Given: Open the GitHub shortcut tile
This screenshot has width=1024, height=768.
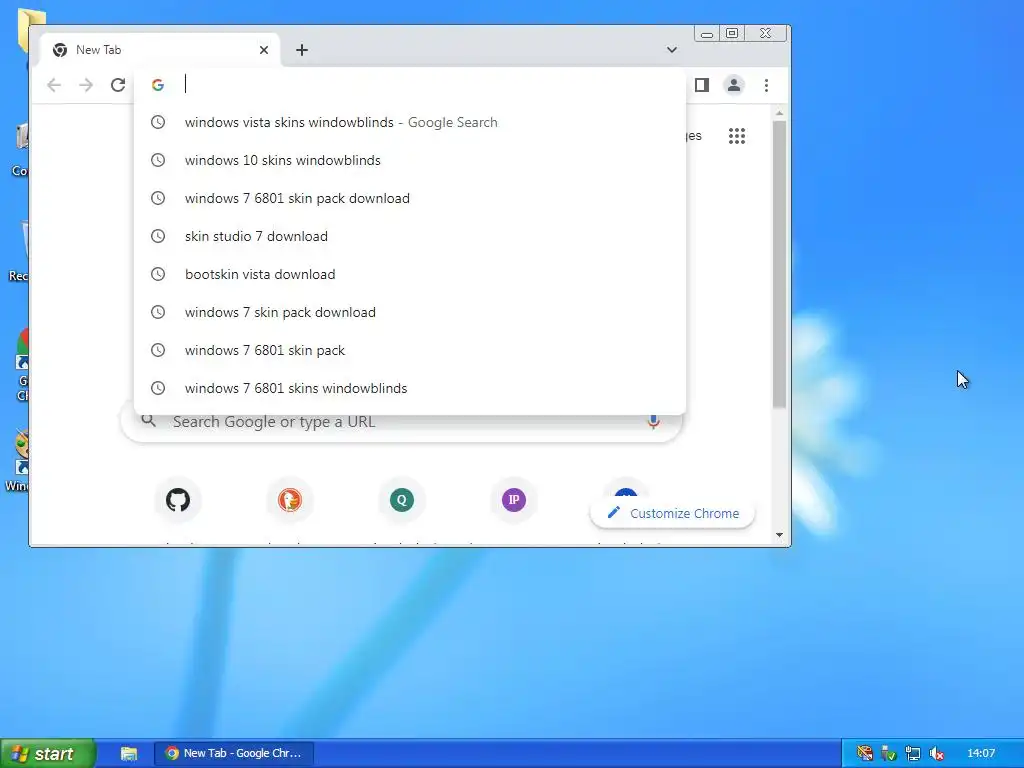Looking at the screenshot, I should [x=178, y=500].
